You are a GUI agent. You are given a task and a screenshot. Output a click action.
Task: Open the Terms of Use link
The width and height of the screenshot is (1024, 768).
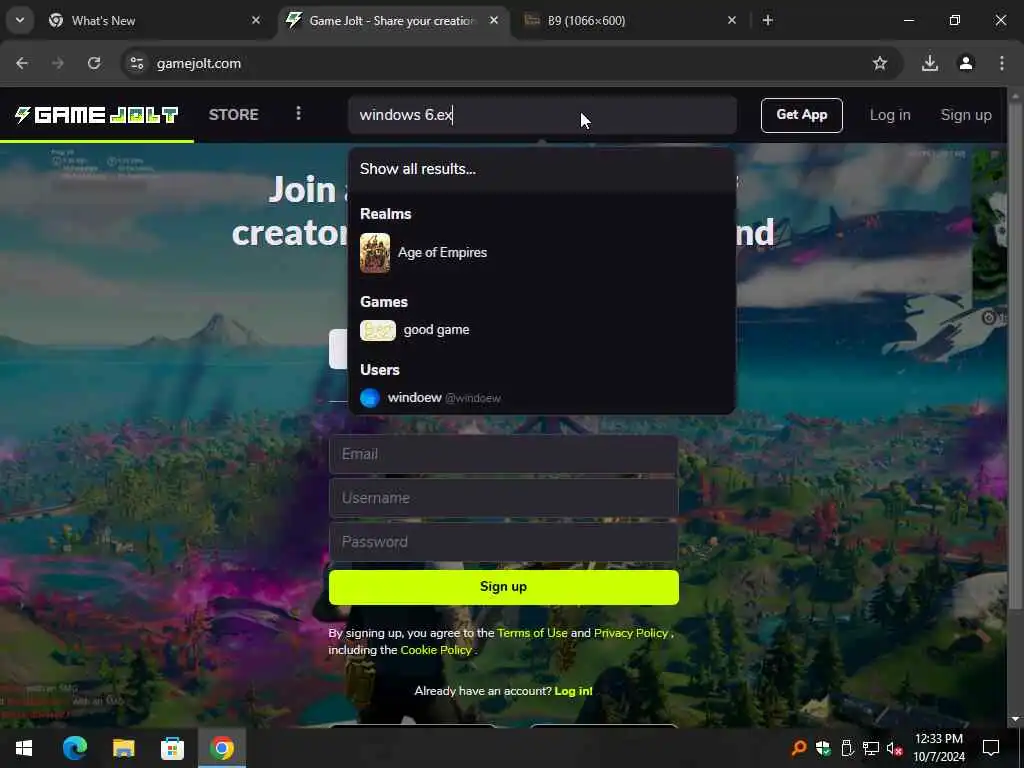pos(532,633)
